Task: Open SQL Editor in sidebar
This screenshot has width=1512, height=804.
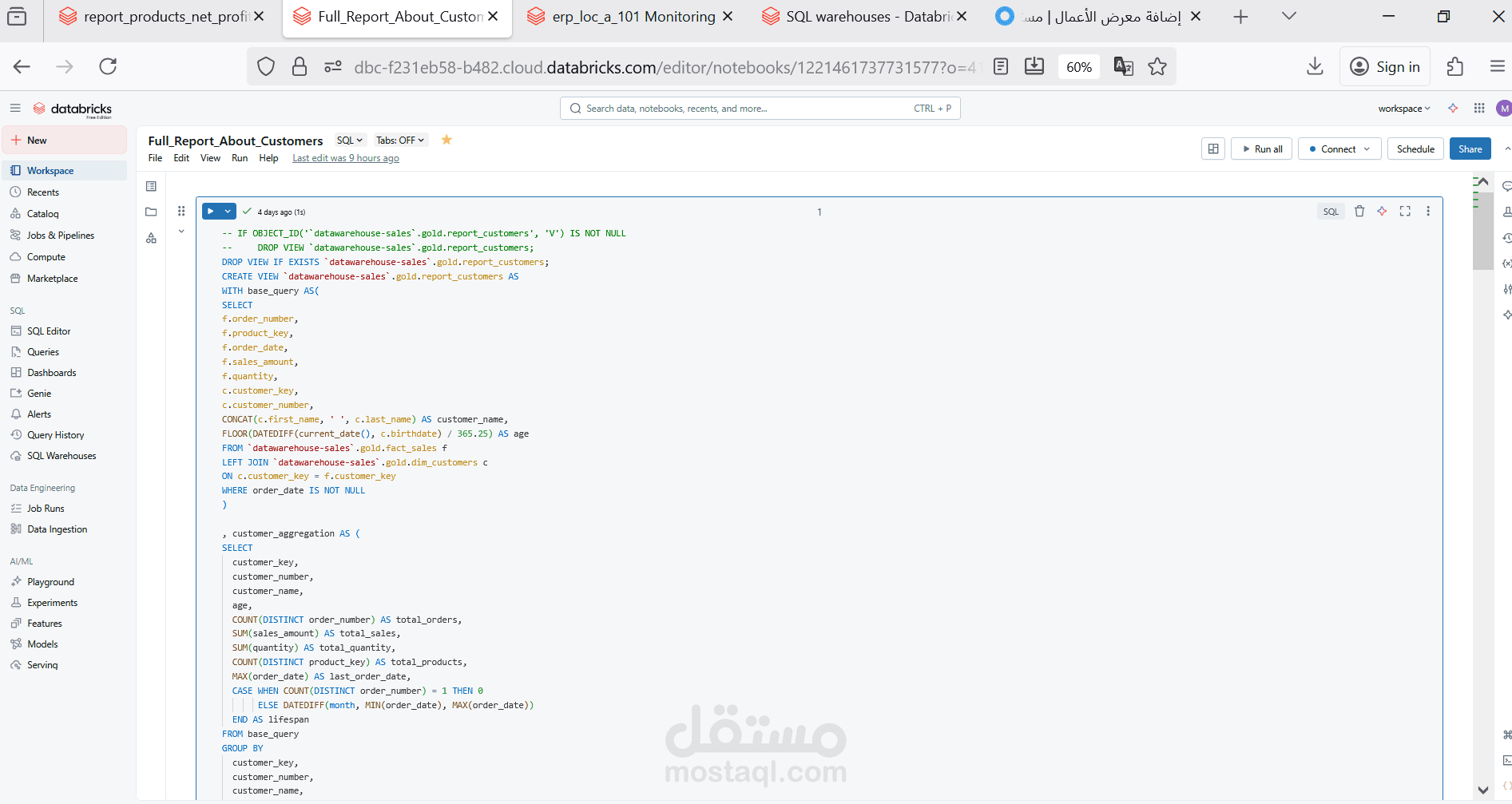Action: click(x=64, y=331)
